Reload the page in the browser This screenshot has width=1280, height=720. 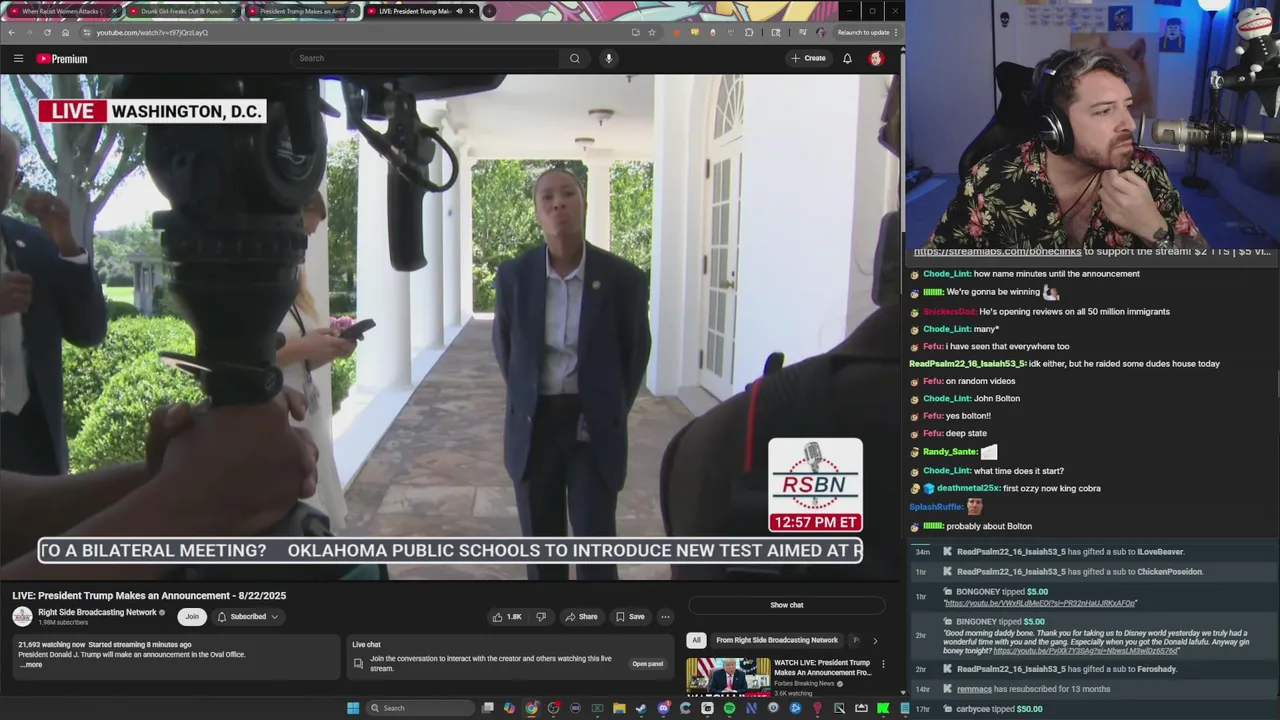click(x=47, y=32)
